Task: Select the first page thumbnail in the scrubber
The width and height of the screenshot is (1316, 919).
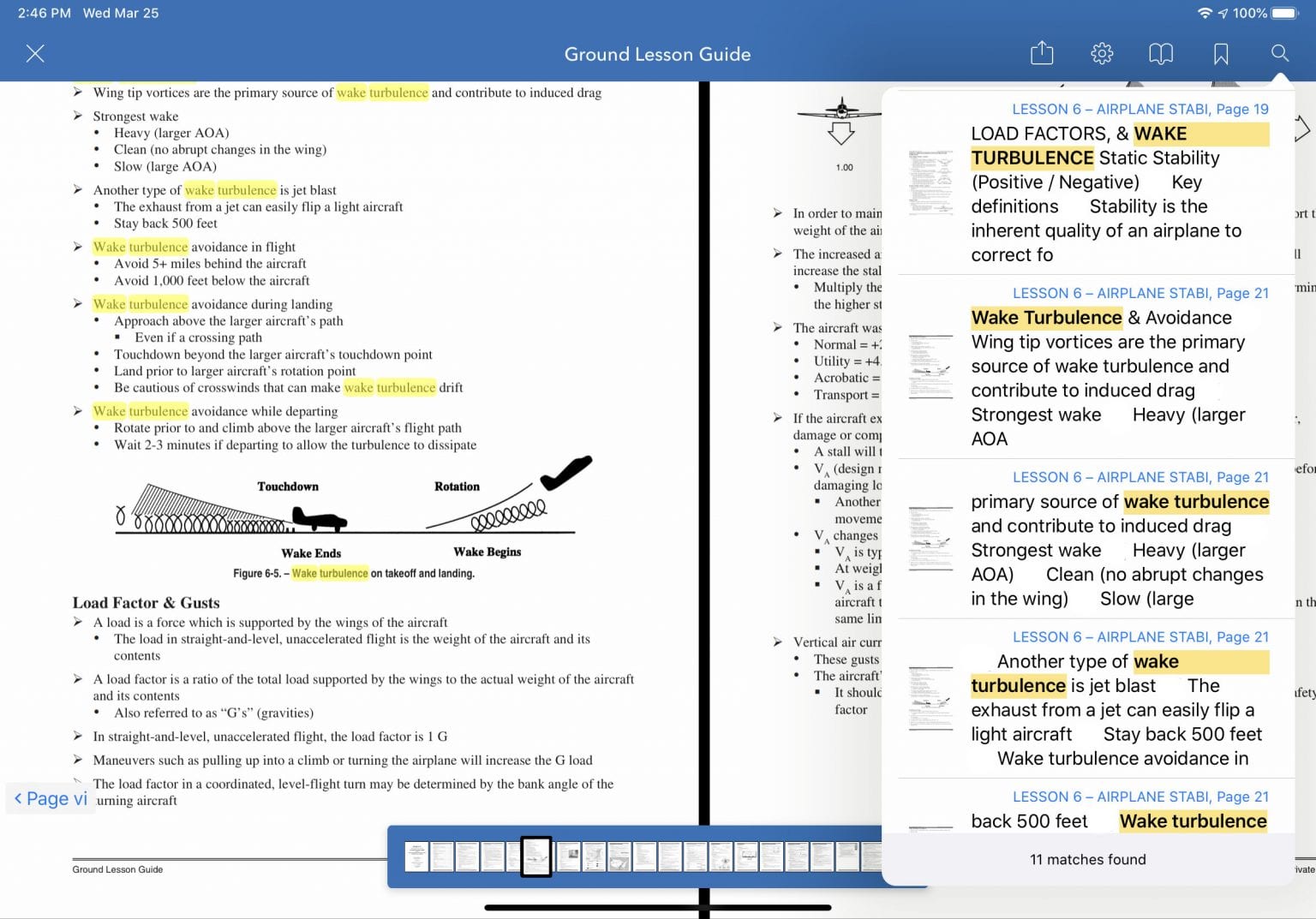Action: (x=415, y=856)
